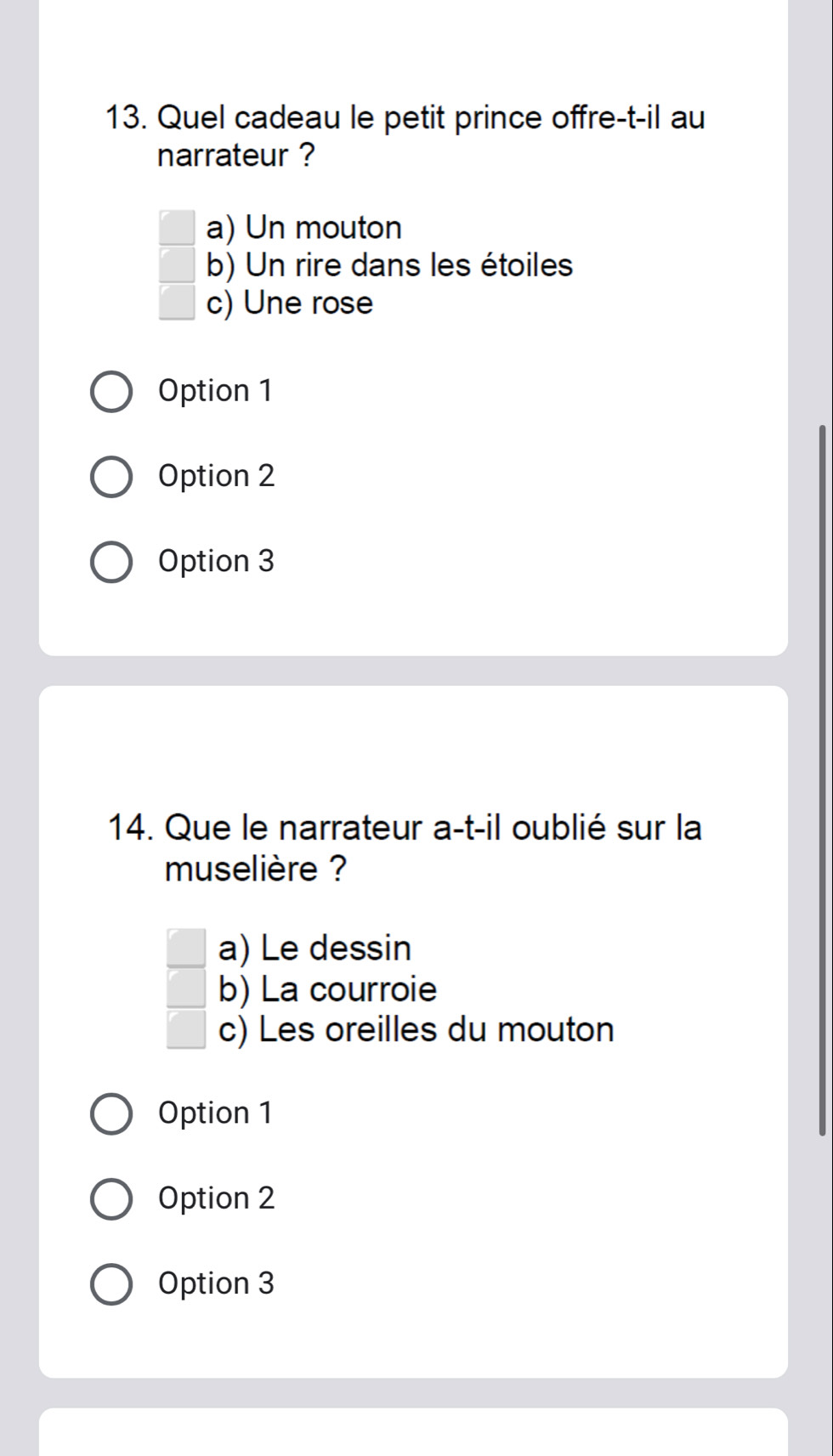Click the "Les oreilles du mouton" answer text
This screenshot has width=833, height=1456.
click(x=416, y=1030)
